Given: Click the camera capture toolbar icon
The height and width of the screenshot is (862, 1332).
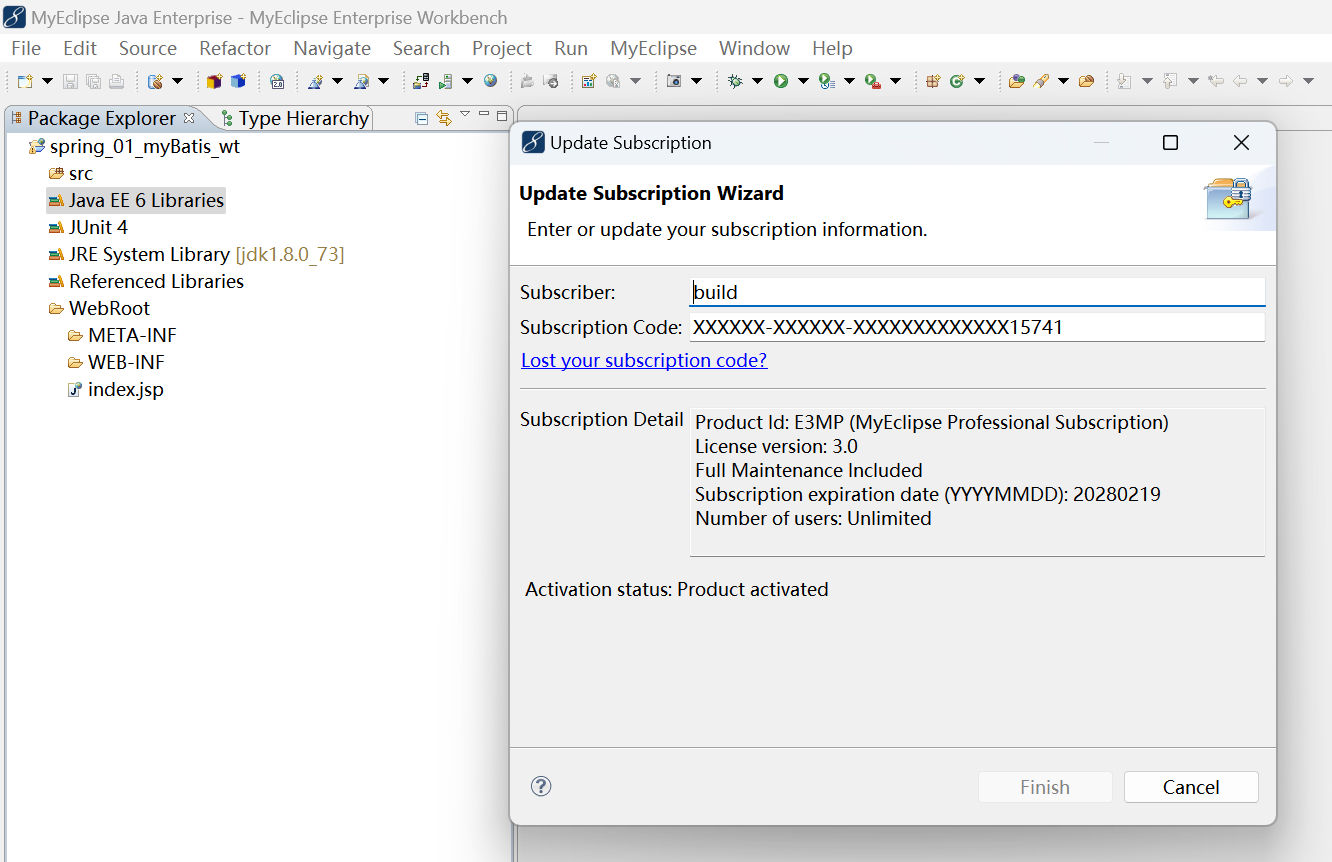Looking at the screenshot, I should (x=674, y=81).
